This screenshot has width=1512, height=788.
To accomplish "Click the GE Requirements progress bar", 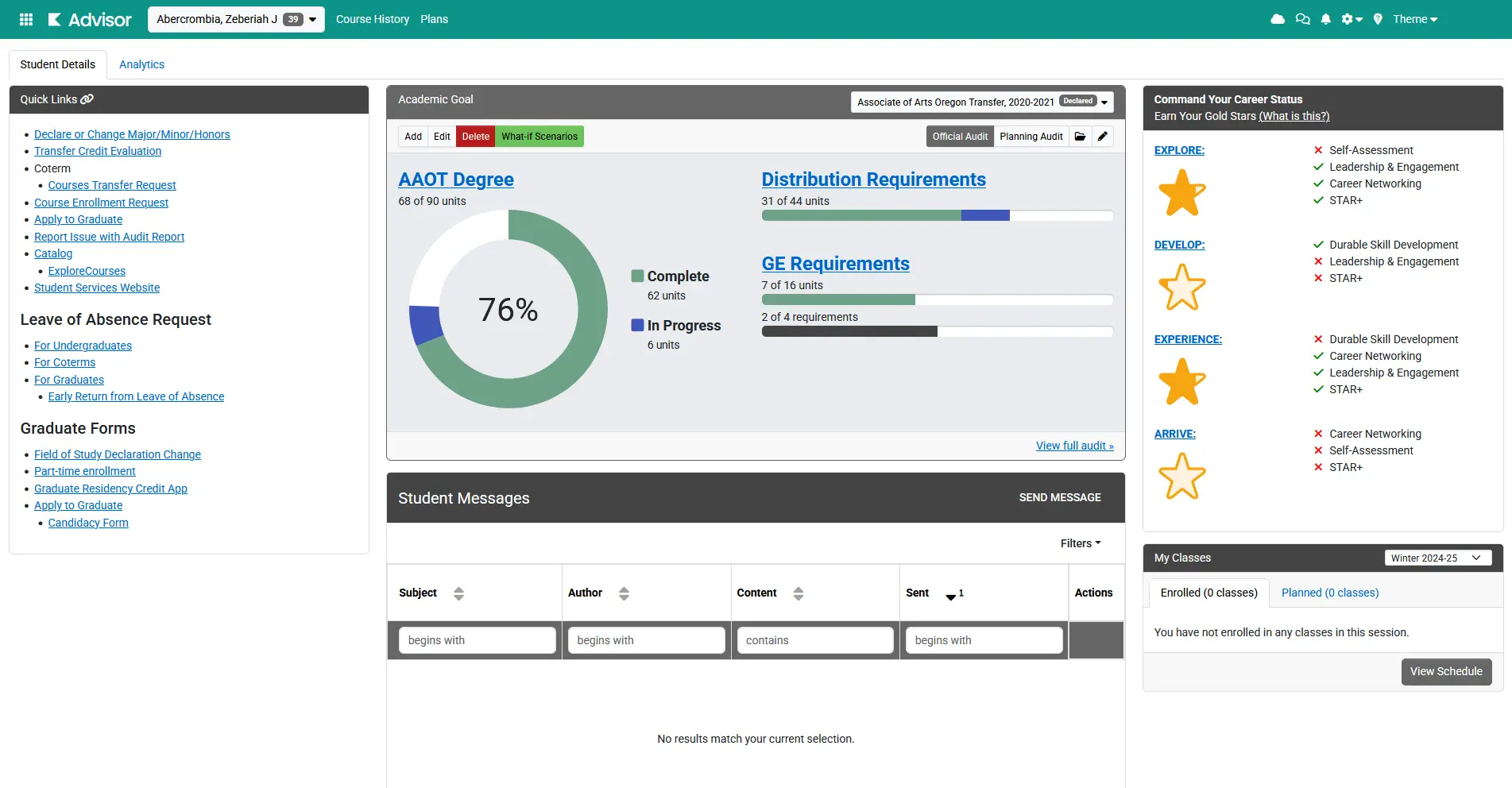I will click(938, 299).
